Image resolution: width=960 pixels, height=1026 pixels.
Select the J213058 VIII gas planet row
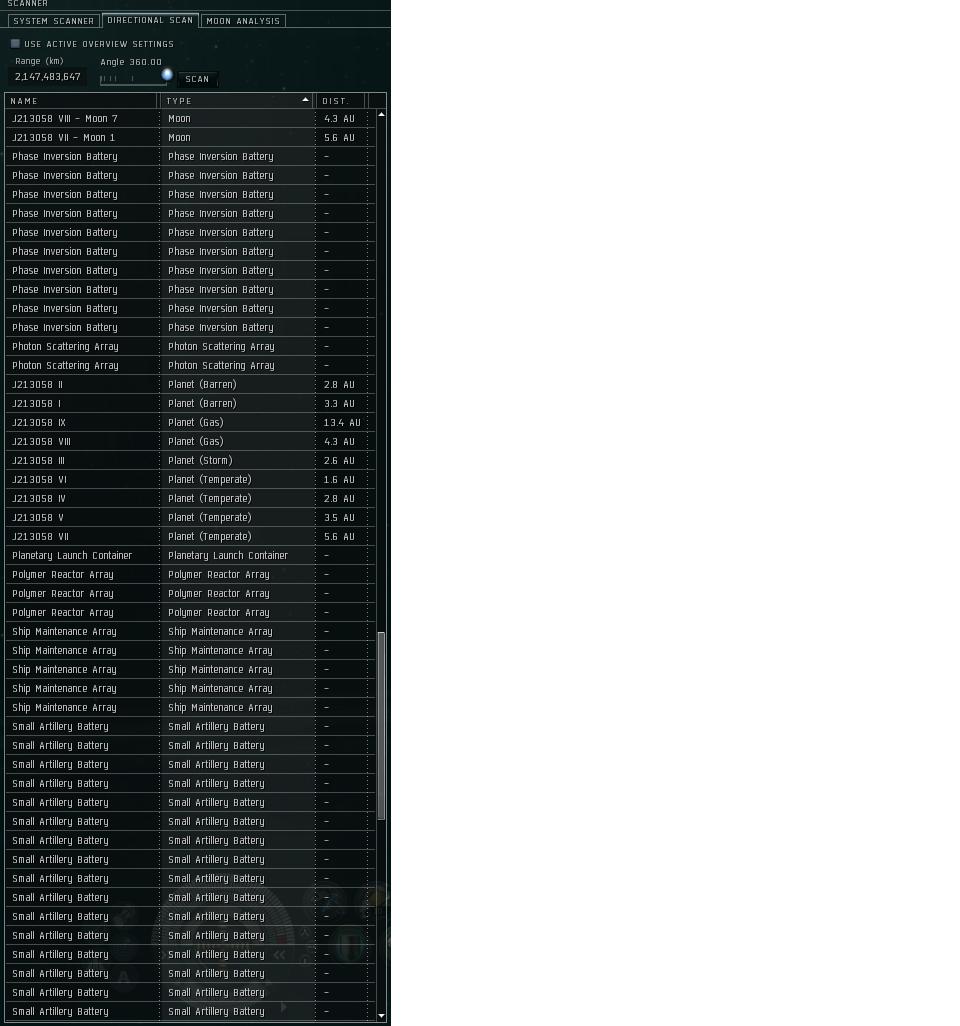coord(190,441)
